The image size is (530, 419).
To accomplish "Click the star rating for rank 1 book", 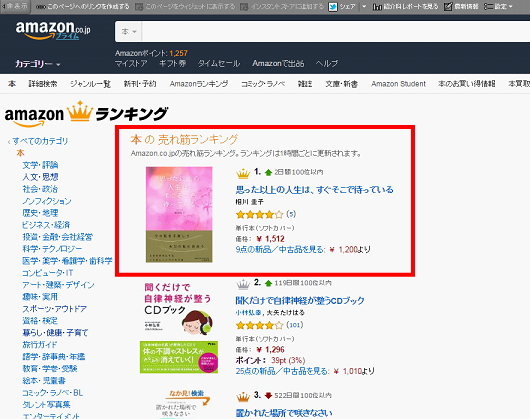I will [x=259, y=214].
